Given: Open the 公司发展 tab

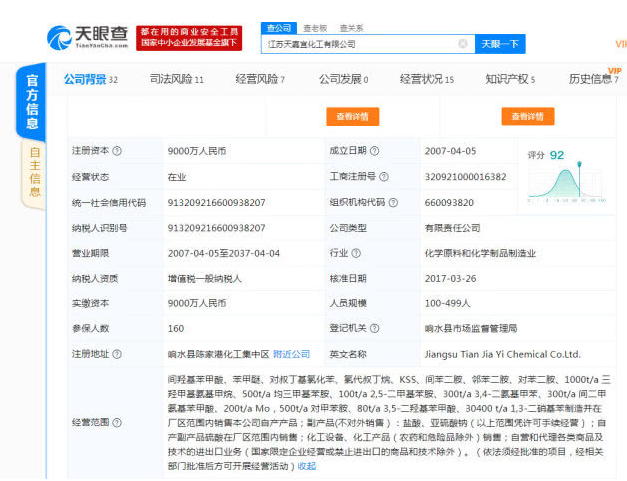Looking at the screenshot, I should [343, 79].
